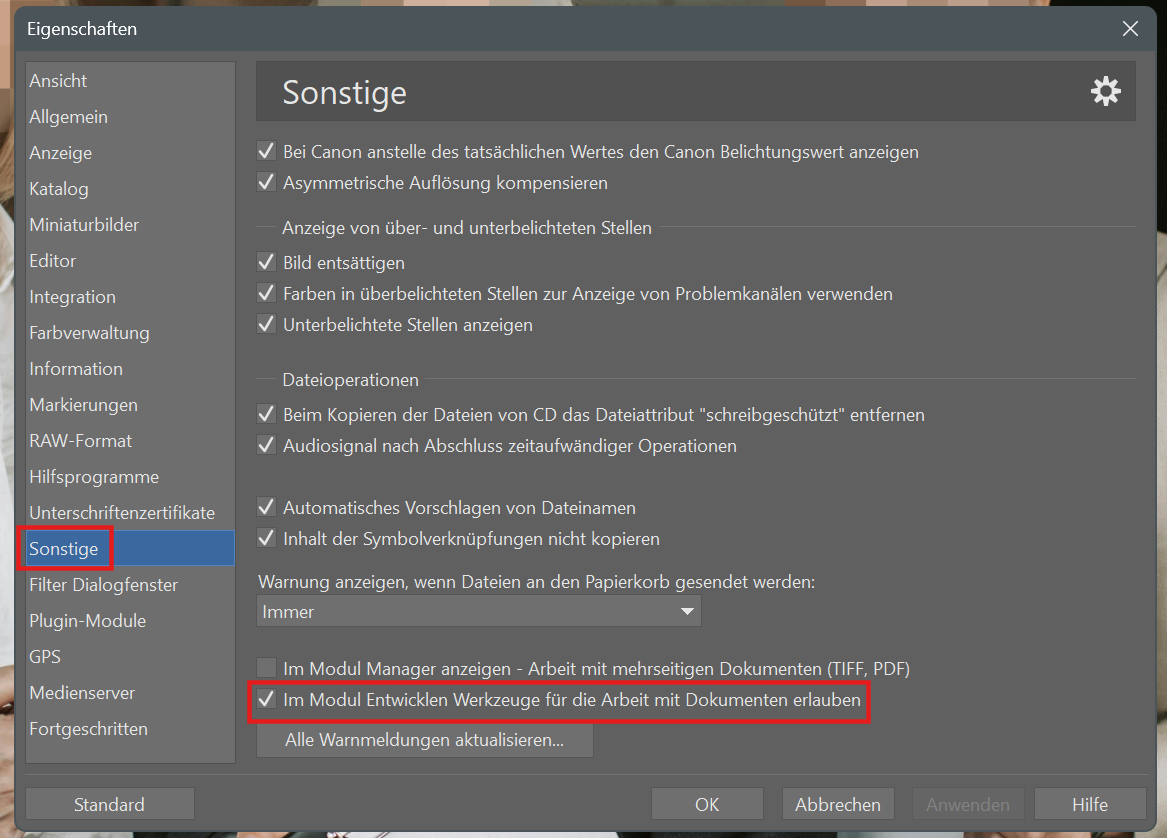This screenshot has height=838, width=1167.
Task: Confirm changes by clicking OK
Action: 707,803
